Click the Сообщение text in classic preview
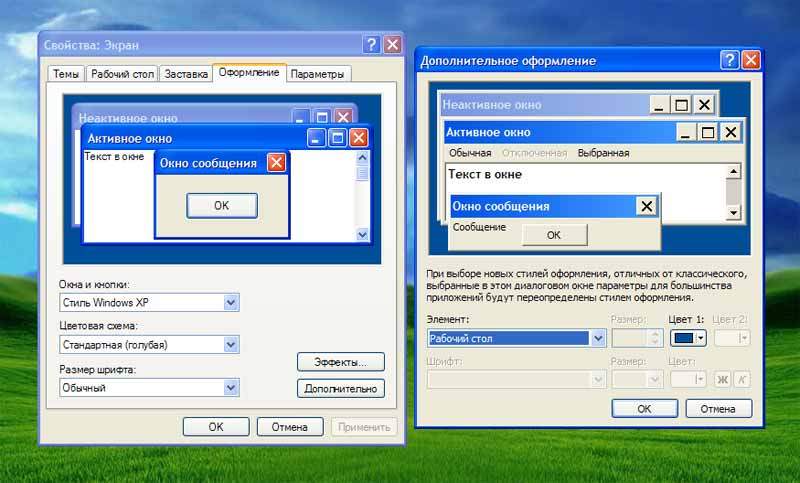The width and height of the screenshot is (800, 483). pos(479,227)
